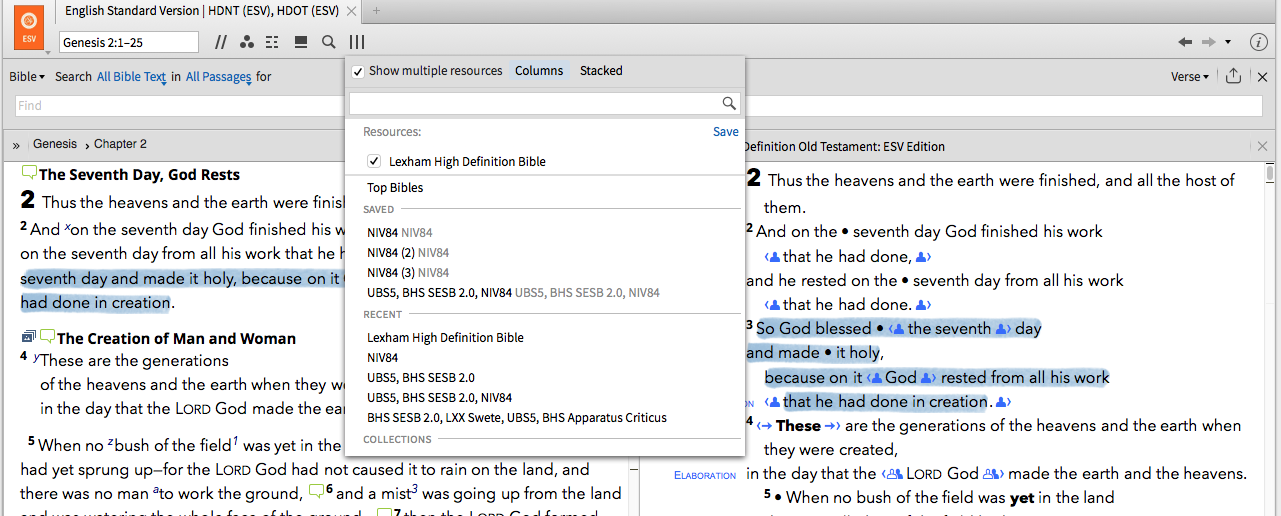Click footnote y before 'These are the generations'
Screen dimensions: 1281x516
36,357
